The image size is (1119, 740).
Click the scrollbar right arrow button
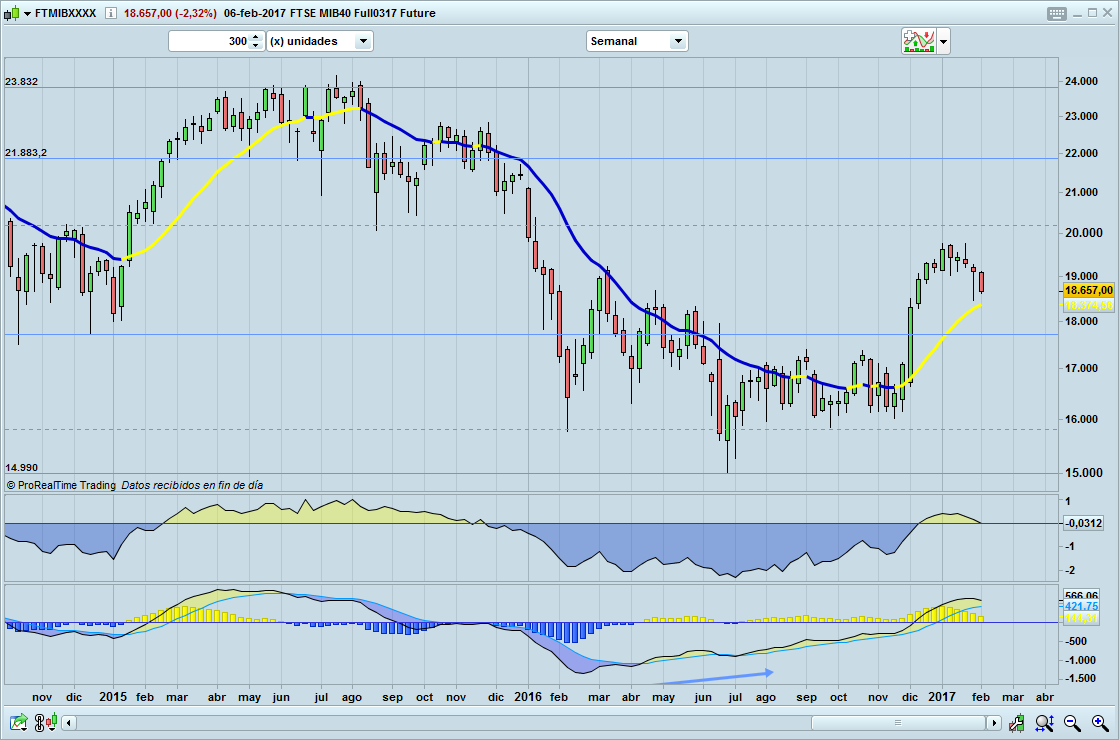tap(994, 722)
